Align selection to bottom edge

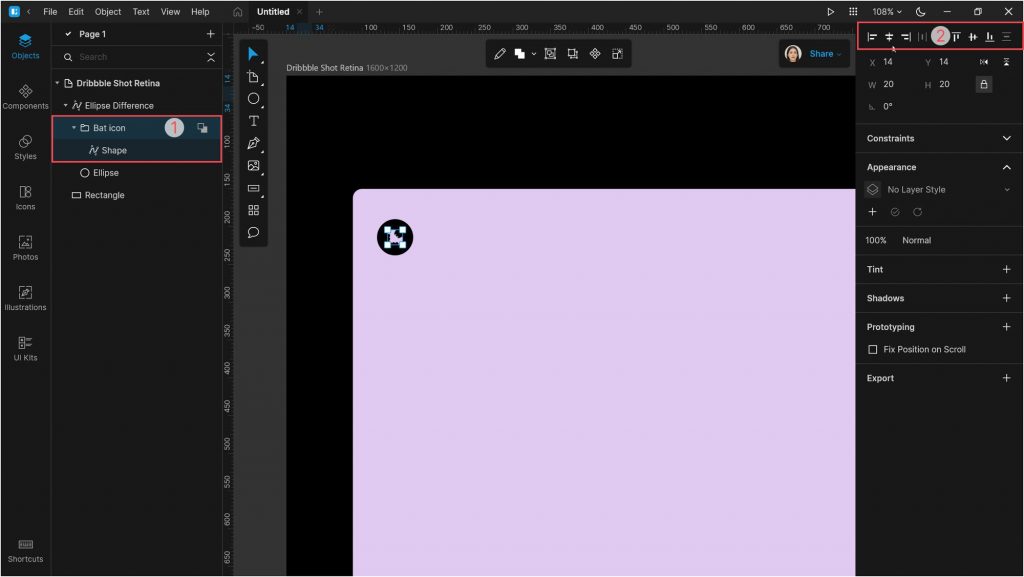(990, 37)
